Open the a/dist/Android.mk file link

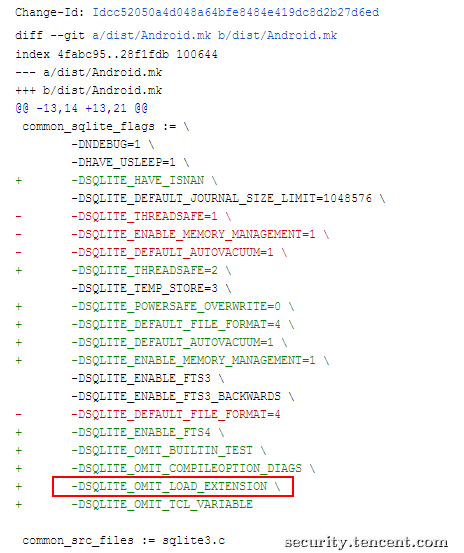point(152,35)
